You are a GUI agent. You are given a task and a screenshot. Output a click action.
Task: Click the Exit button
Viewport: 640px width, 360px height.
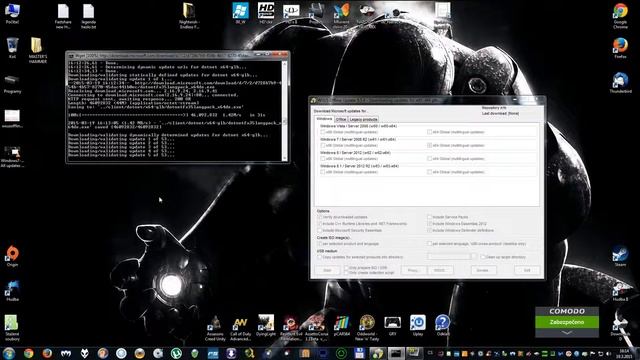pyautogui.click(x=527, y=270)
